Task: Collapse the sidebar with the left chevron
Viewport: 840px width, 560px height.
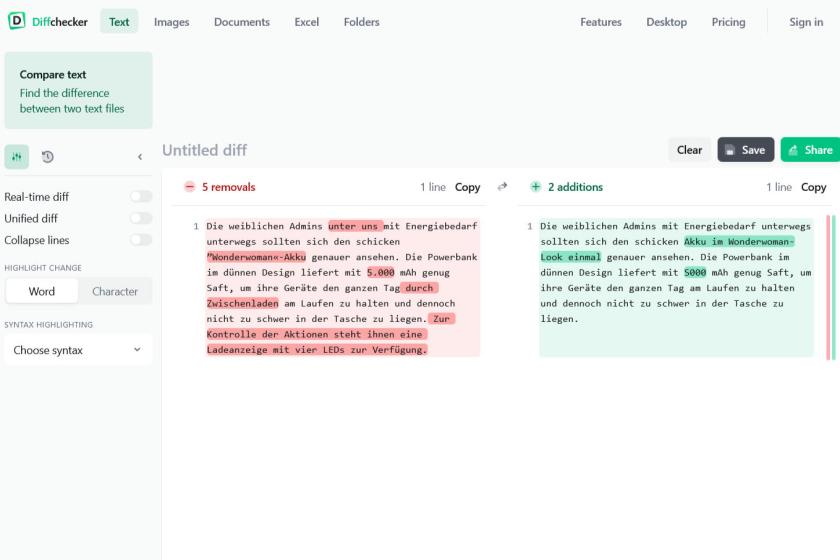Action: point(140,157)
